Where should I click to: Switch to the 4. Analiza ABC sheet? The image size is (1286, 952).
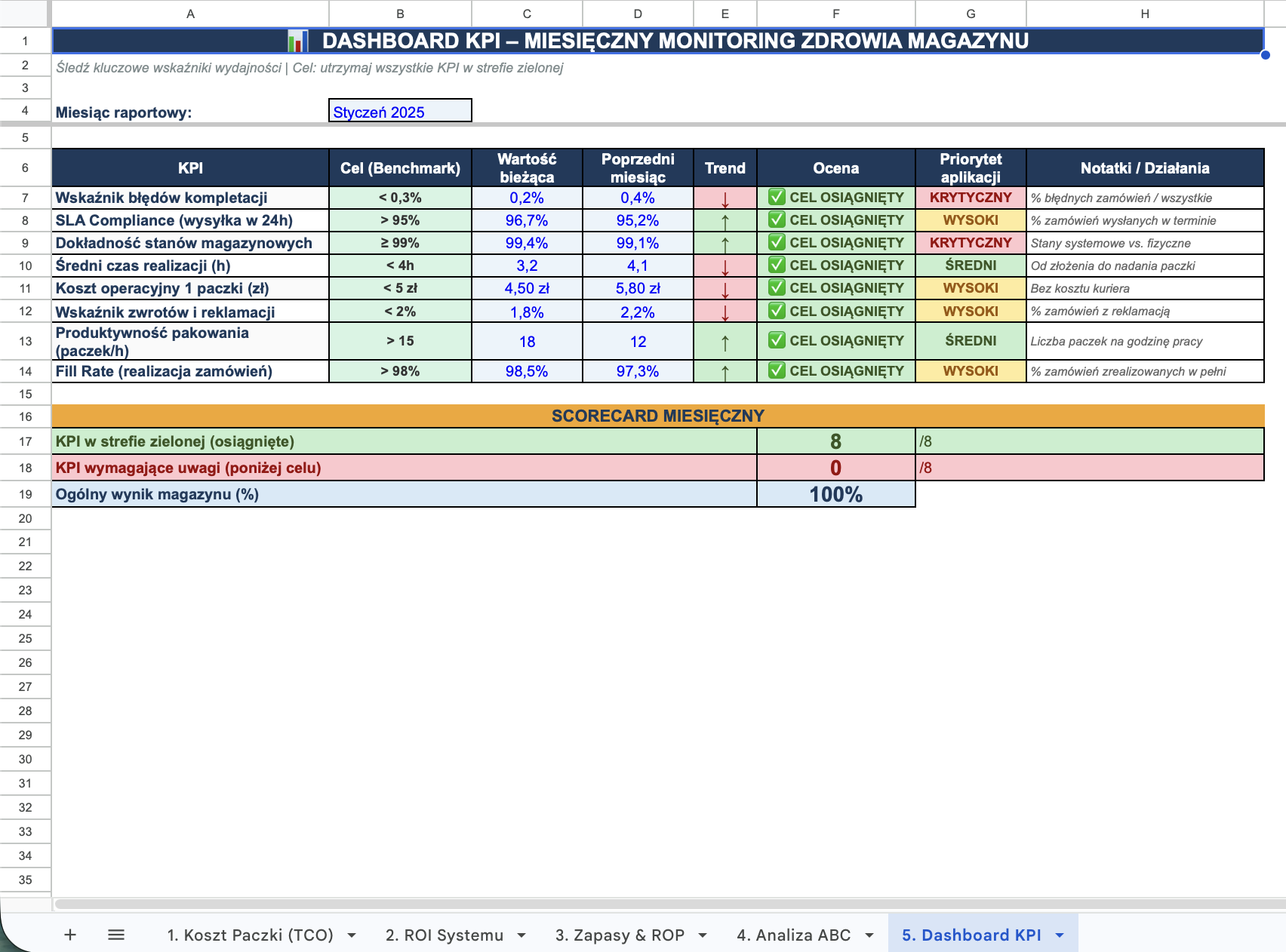click(792, 934)
